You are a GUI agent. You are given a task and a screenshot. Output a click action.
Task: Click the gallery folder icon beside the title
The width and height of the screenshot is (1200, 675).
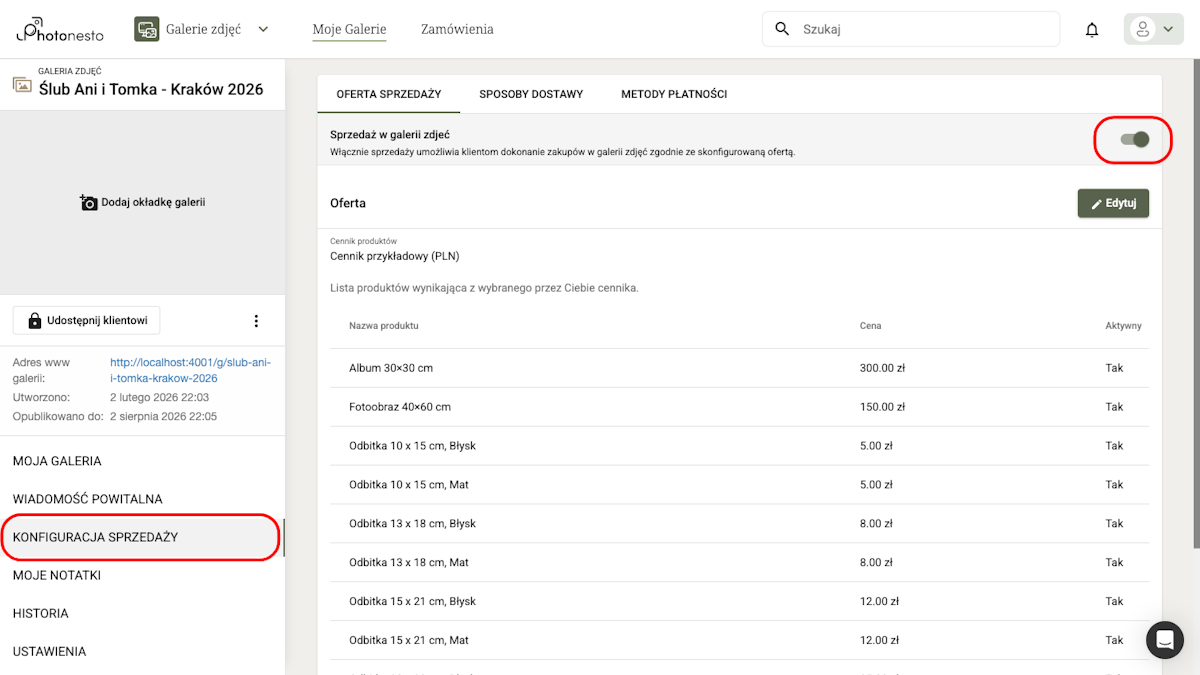pos(22,86)
